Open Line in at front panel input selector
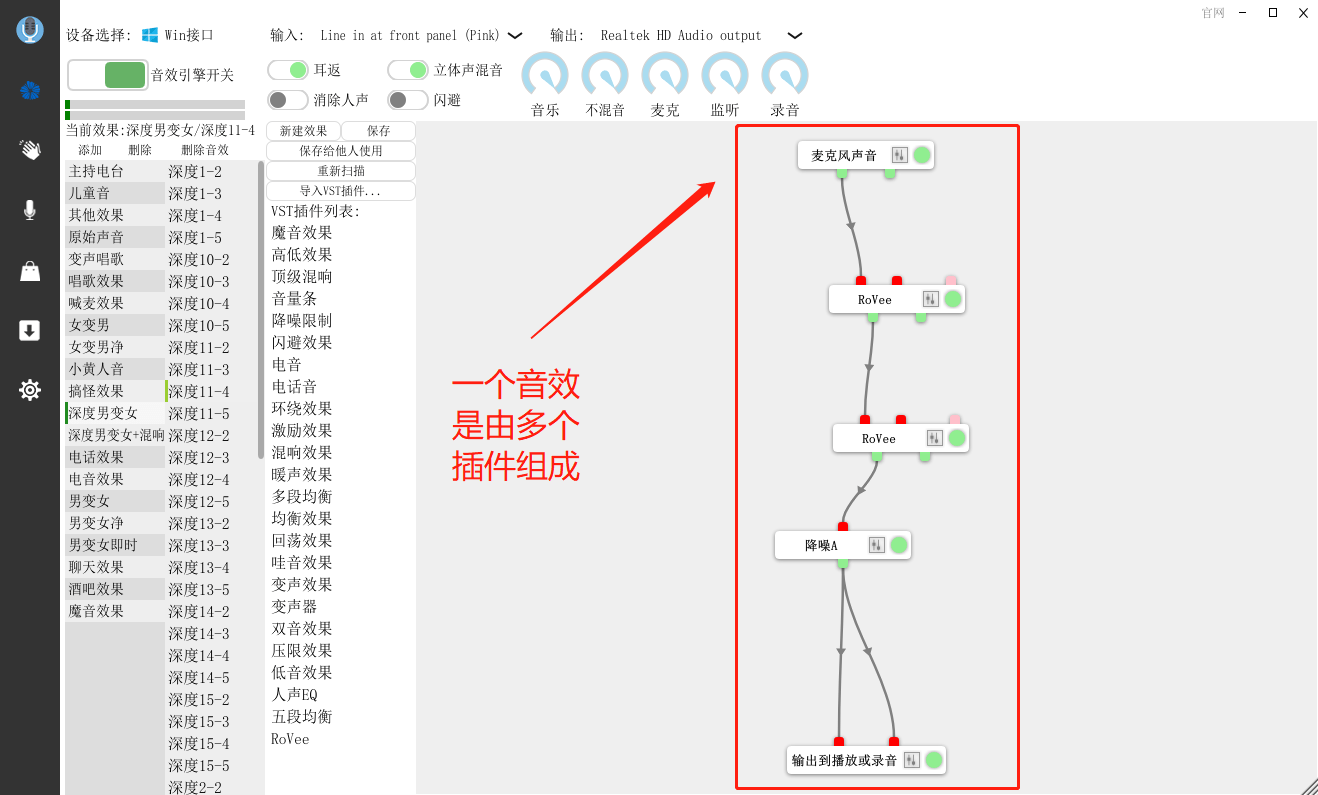This screenshot has width=1318, height=795. (410, 35)
